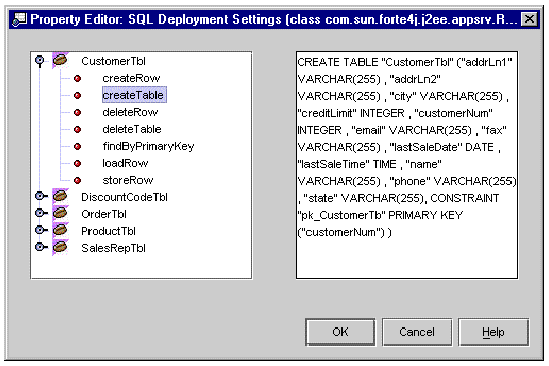Select the CustomerTbl label

113,61
